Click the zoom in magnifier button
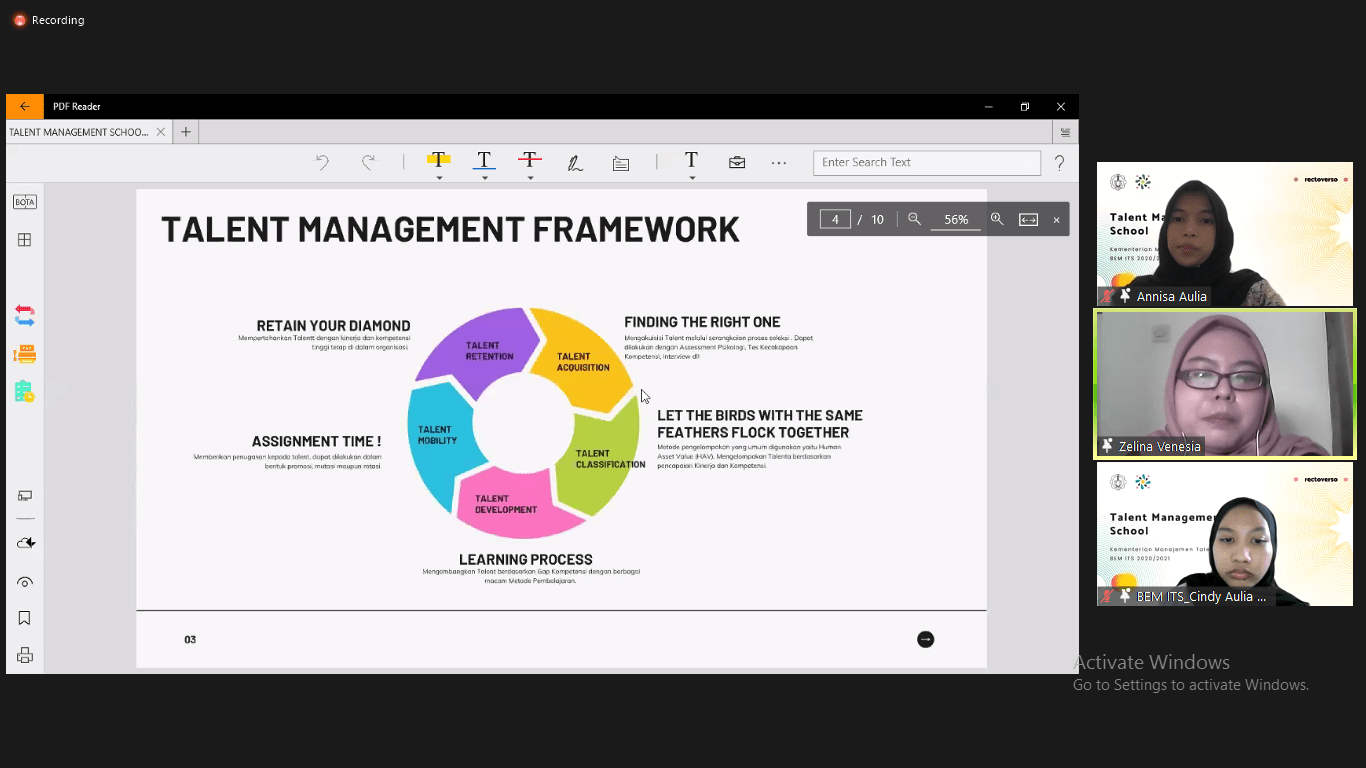Image resolution: width=1366 pixels, height=768 pixels. pyautogui.click(x=997, y=219)
